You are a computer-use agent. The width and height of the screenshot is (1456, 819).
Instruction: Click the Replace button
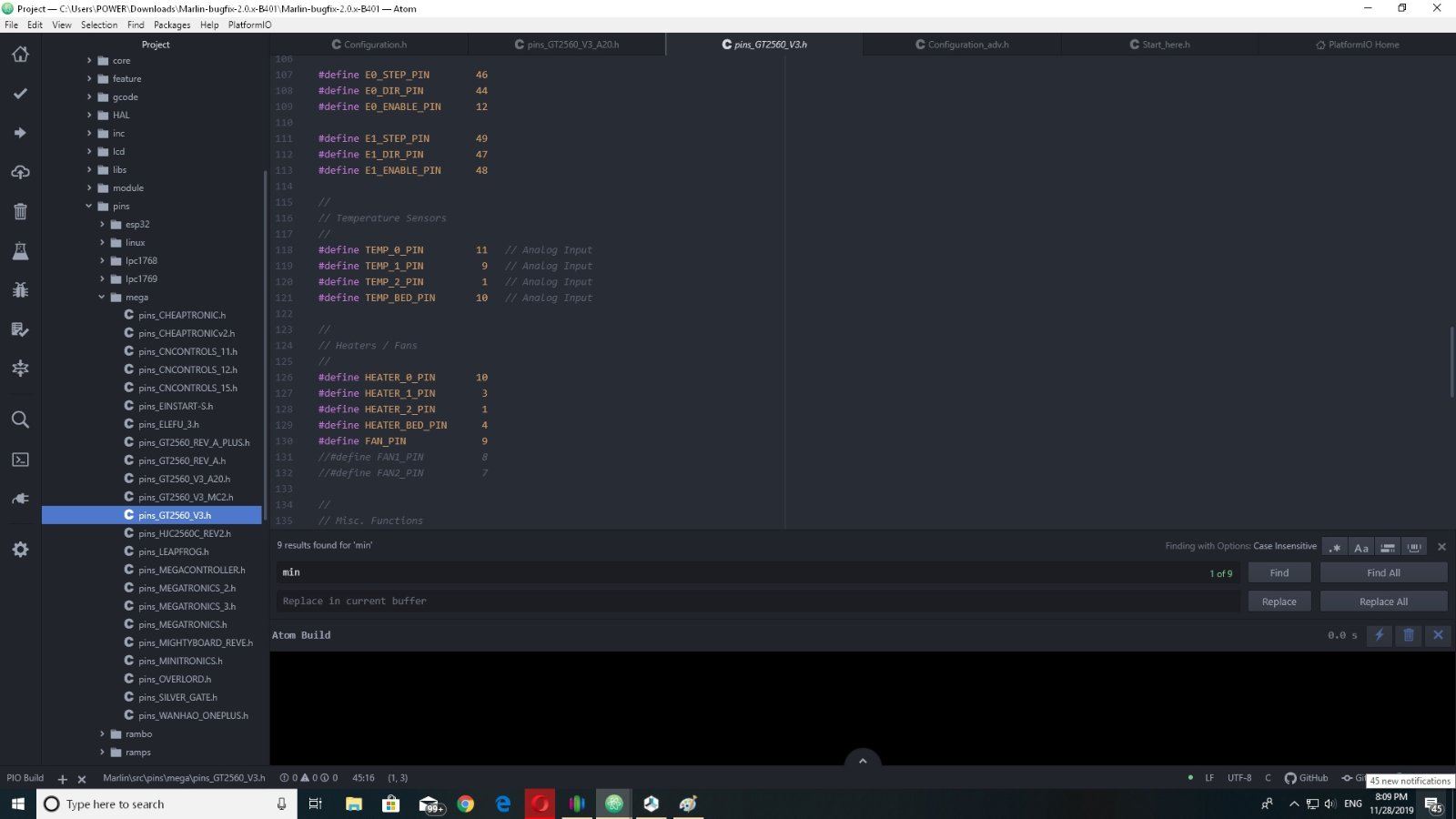pyautogui.click(x=1279, y=602)
